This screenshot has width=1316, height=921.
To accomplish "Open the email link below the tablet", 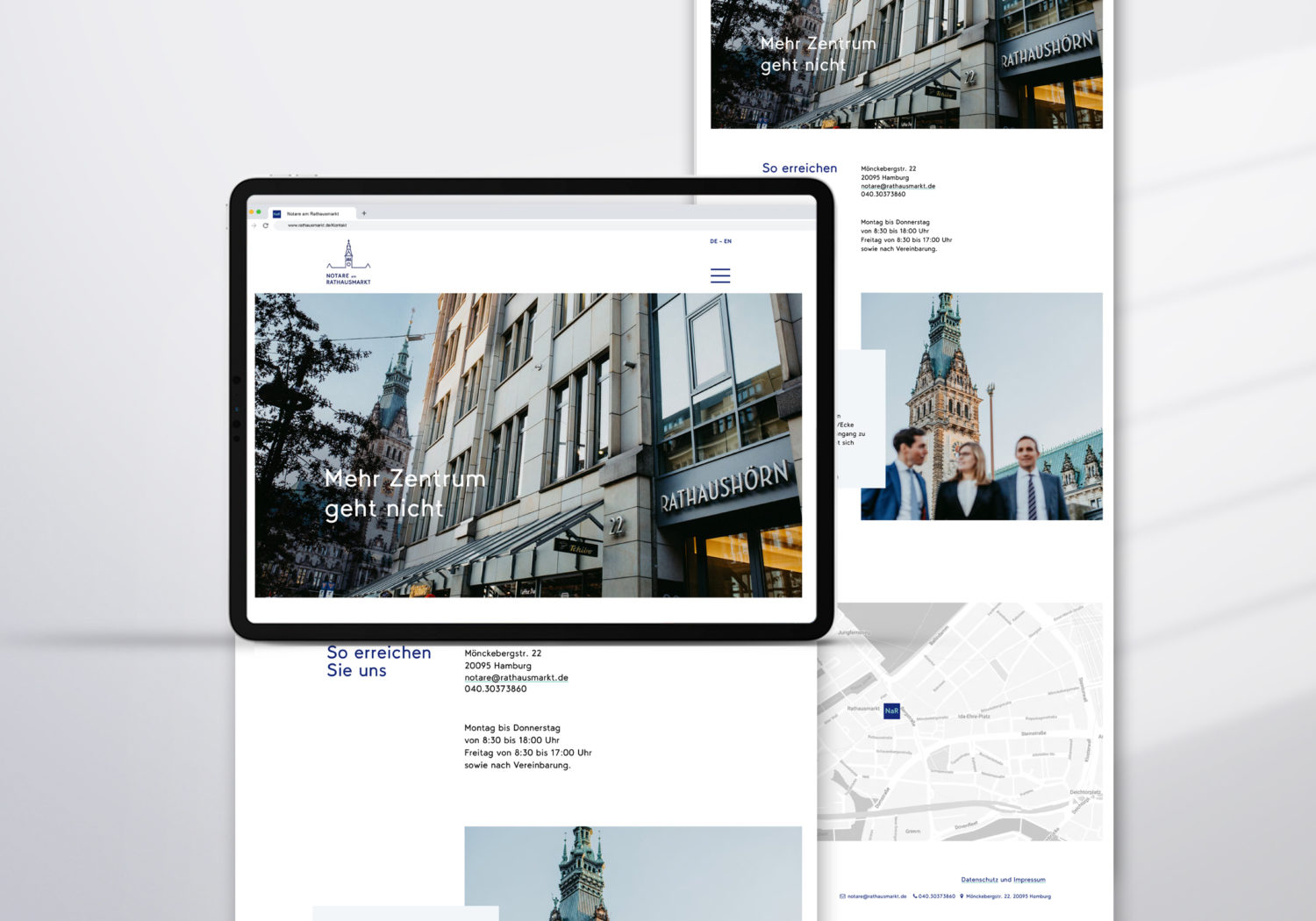I will coord(516,677).
